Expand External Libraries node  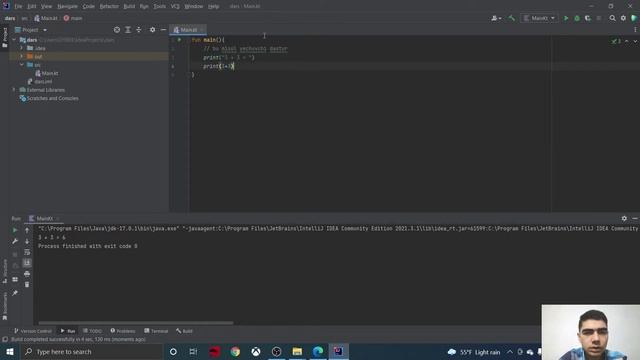click(14, 90)
